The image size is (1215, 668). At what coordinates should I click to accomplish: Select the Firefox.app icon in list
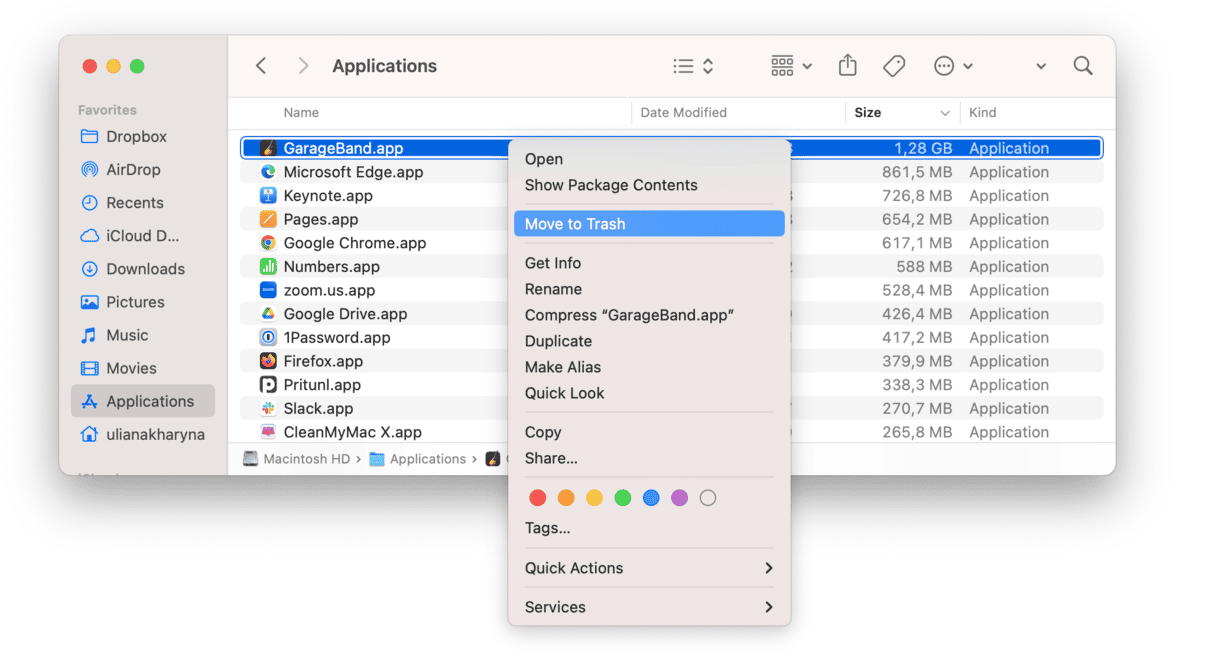(x=268, y=361)
